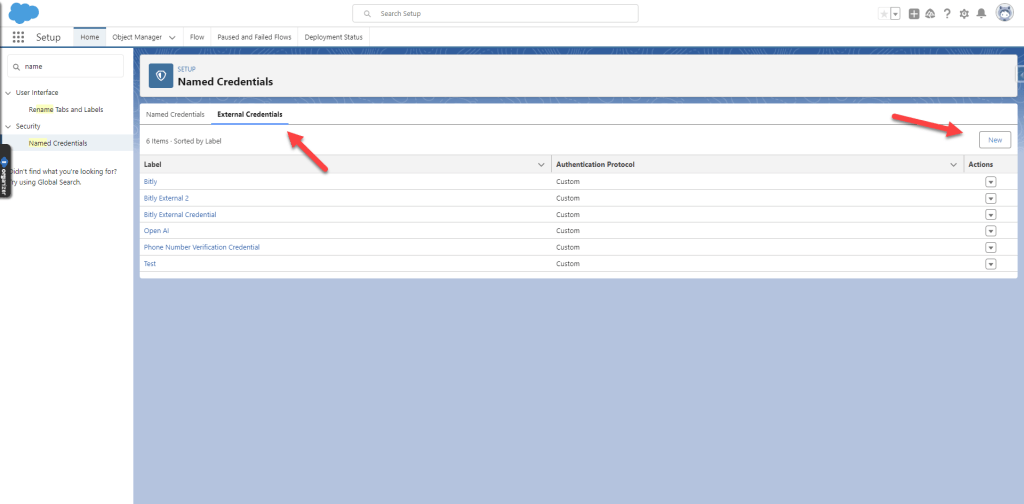Click the New button

[x=995, y=140]
